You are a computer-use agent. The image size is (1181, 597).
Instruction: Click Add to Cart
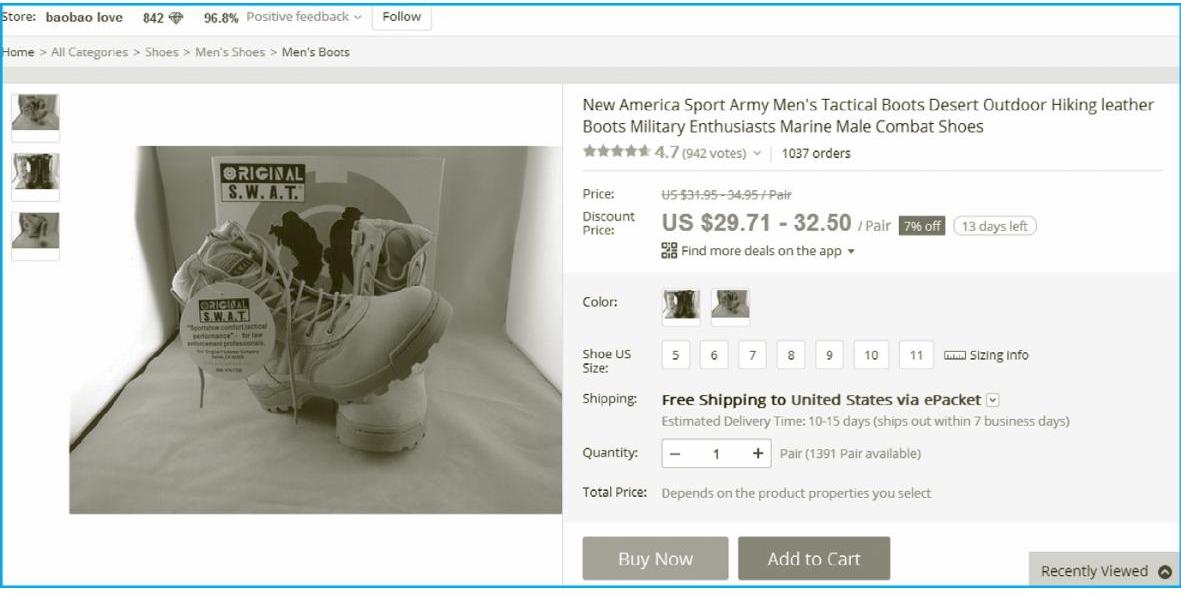click(813, 559)
